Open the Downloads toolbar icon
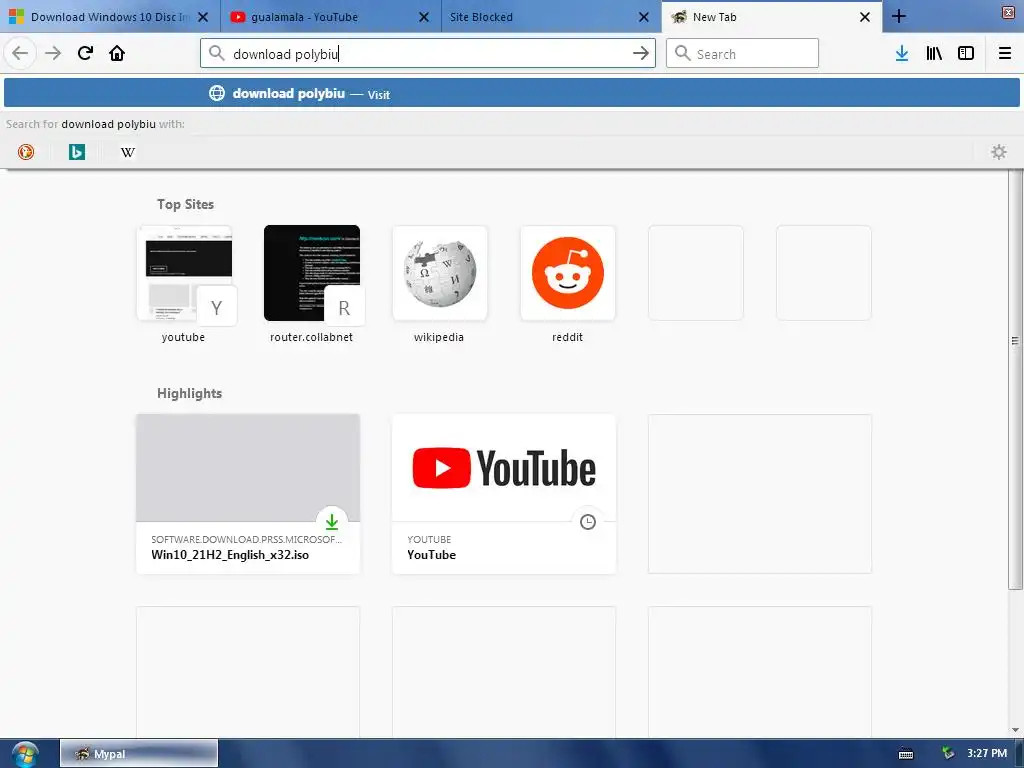The image size is (1024, 768). (x=902, y=53)
